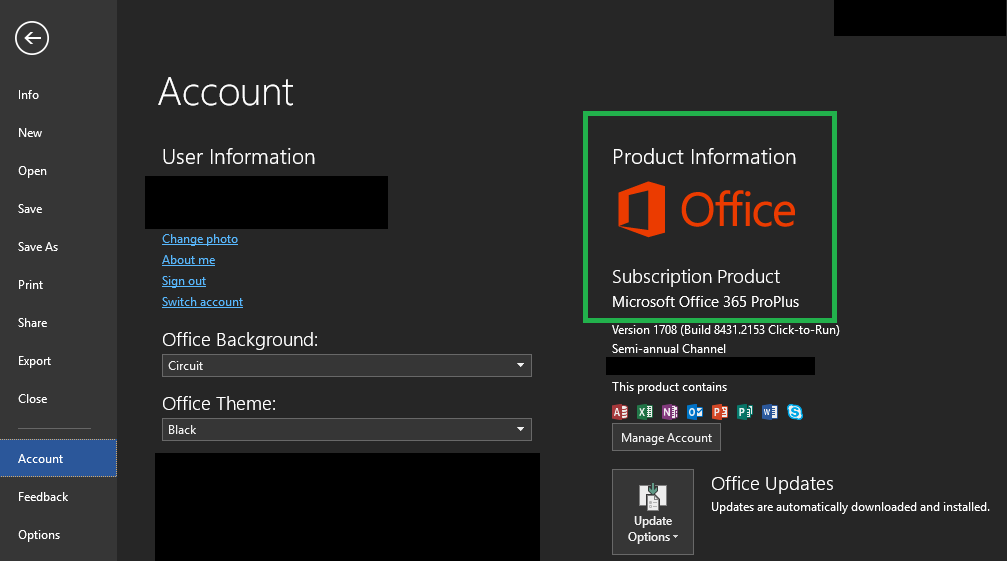Choose Export from the backstage menu
The image size is (1007, 561).
[34, 361]
